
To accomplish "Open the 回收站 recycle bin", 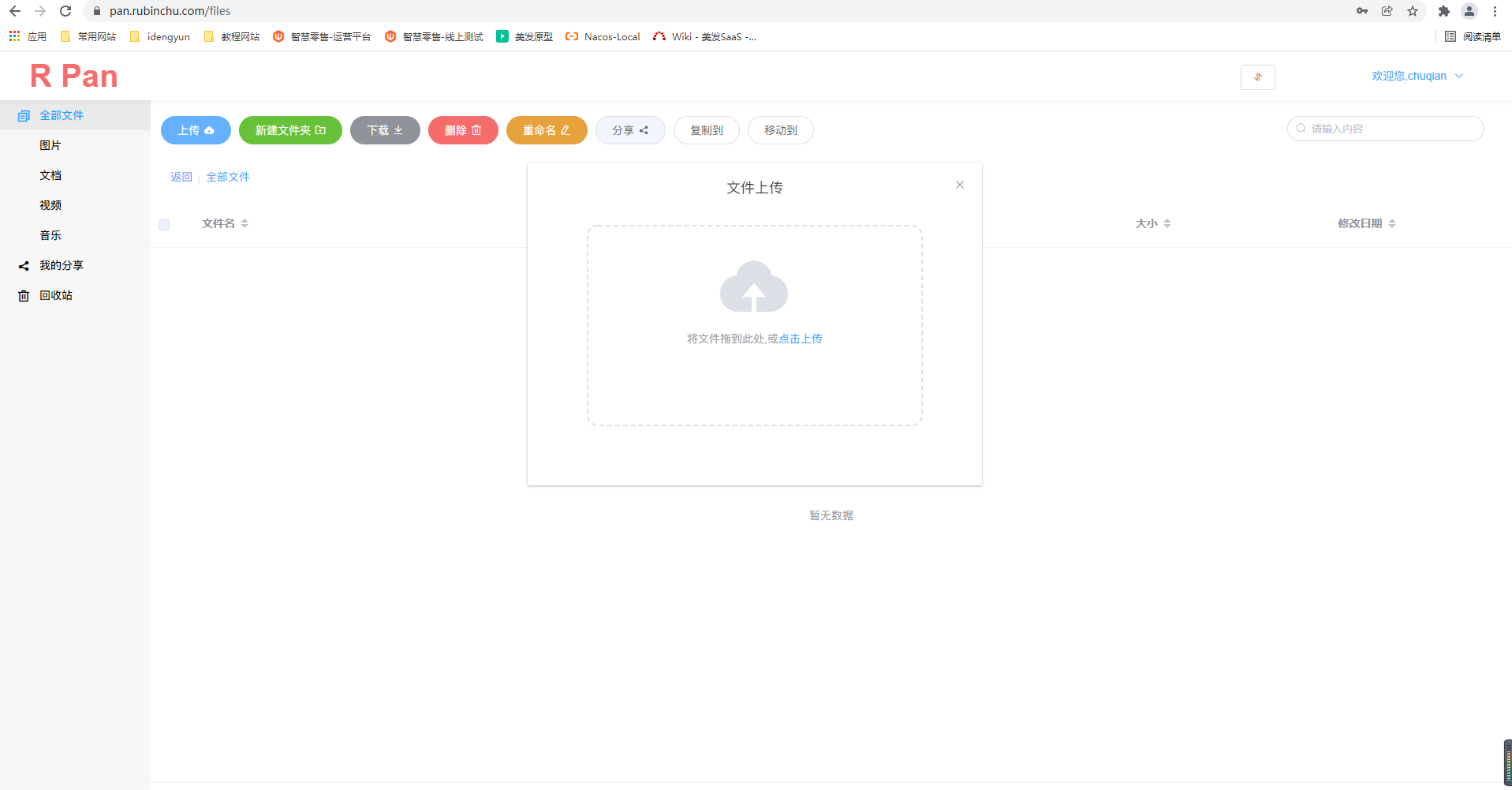I will coord(75,295).
